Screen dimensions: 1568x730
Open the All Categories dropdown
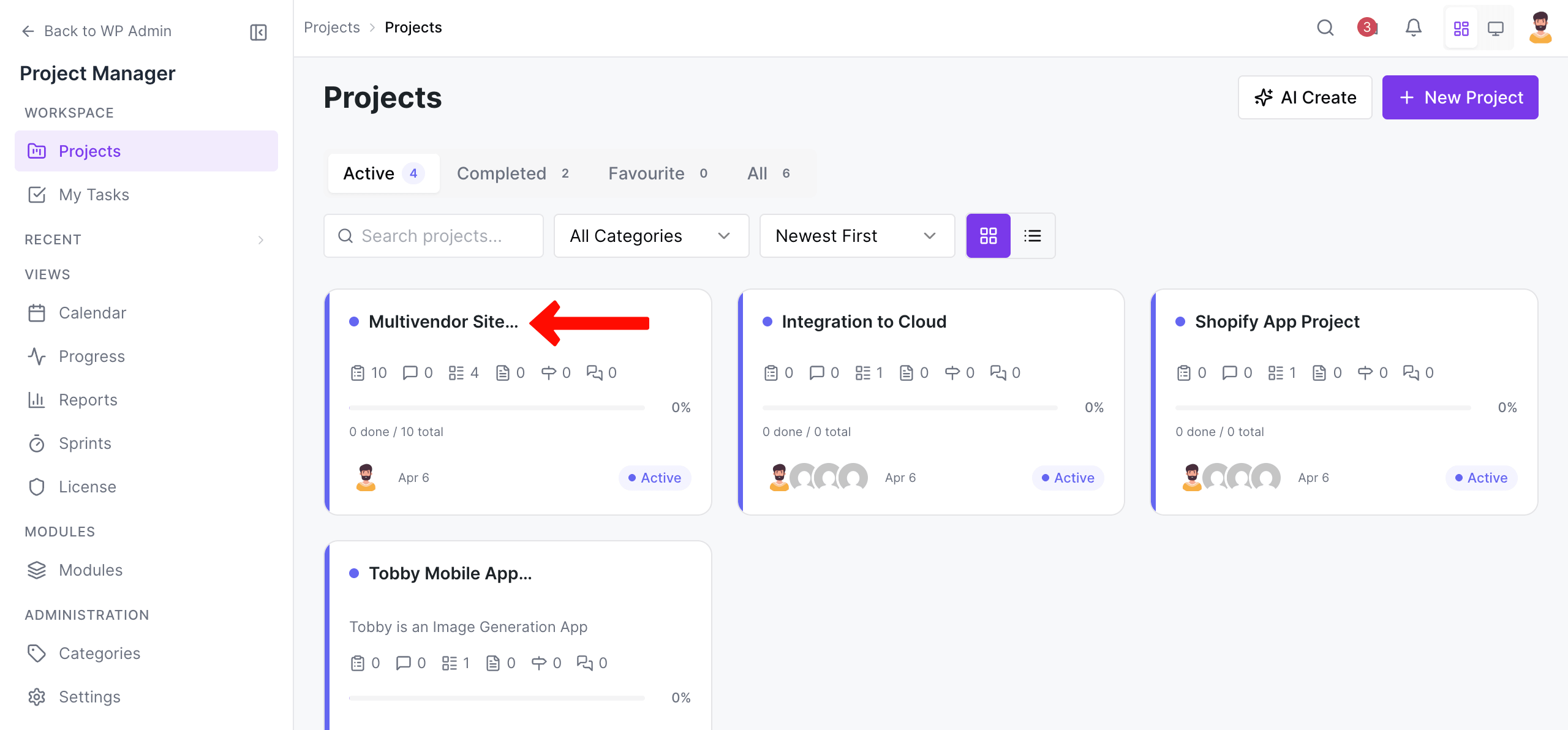[x=650, y=236]
